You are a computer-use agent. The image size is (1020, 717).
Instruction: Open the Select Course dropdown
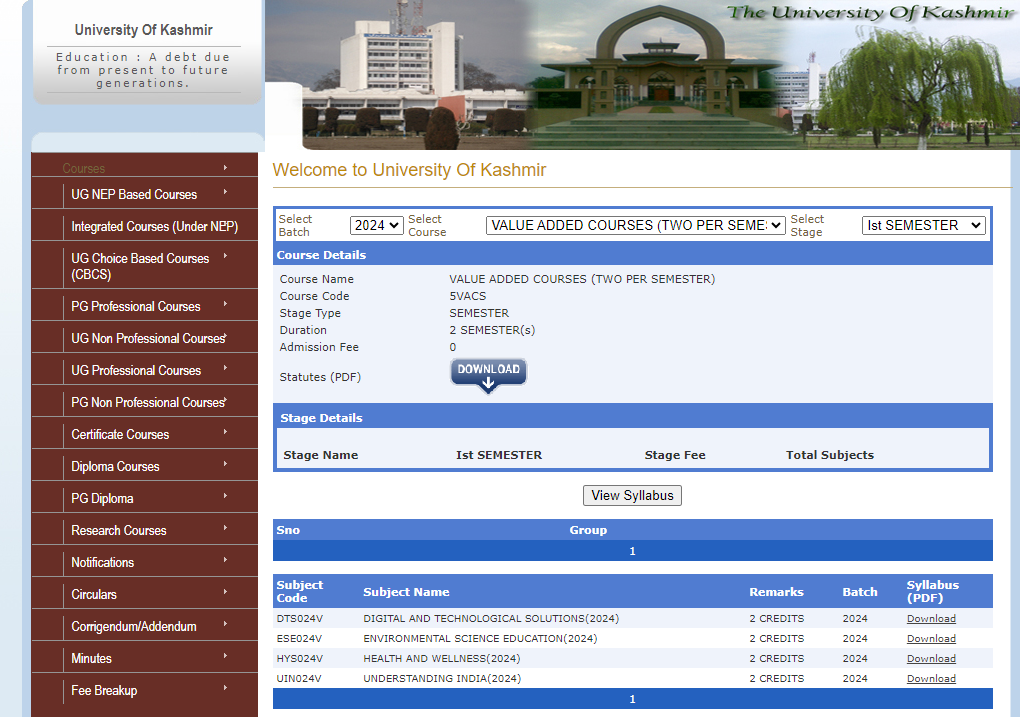pos(636,225)
